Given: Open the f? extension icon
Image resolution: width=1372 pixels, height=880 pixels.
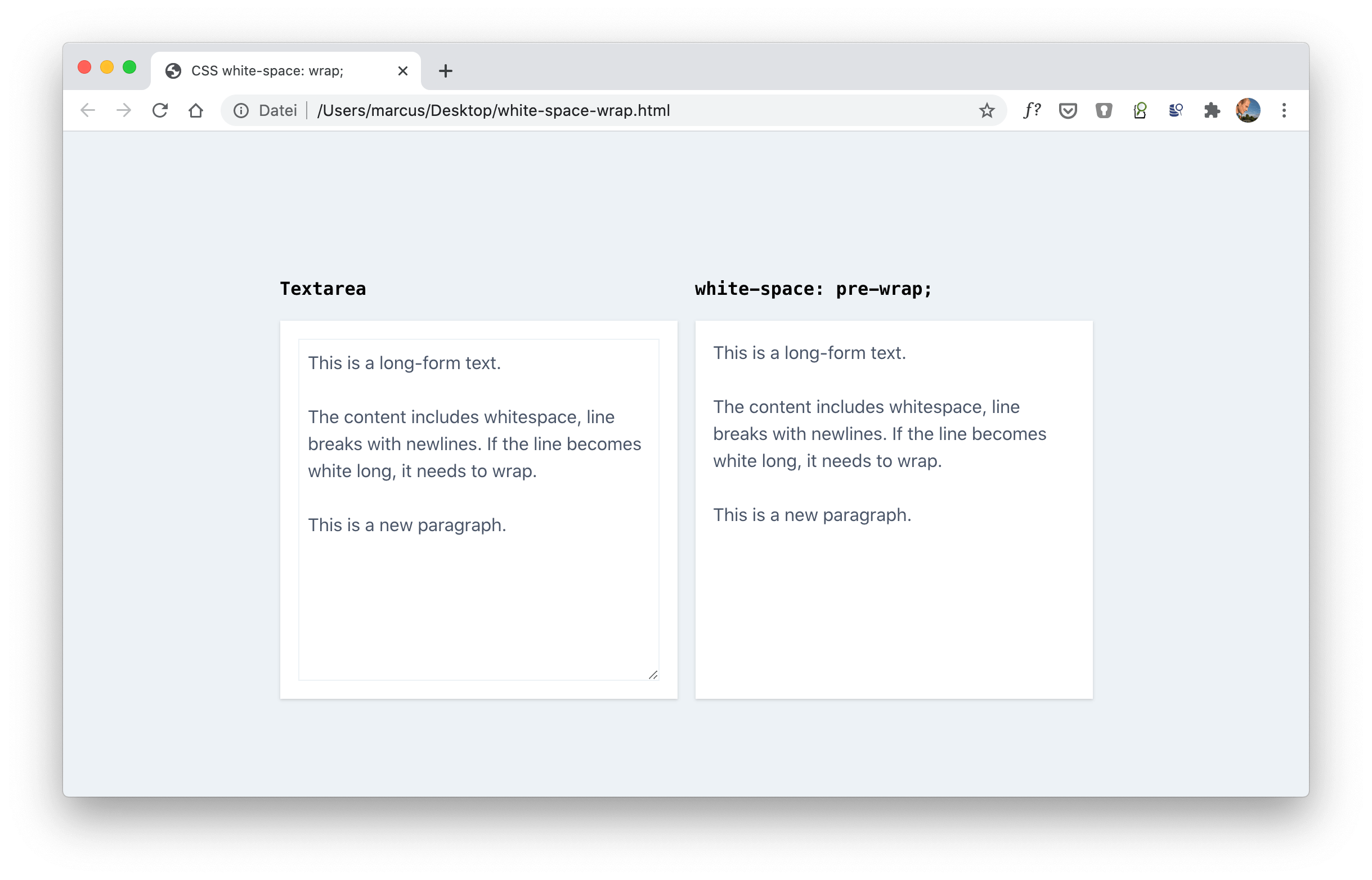Looking at the screenshot, I should tap(1032, 110).
